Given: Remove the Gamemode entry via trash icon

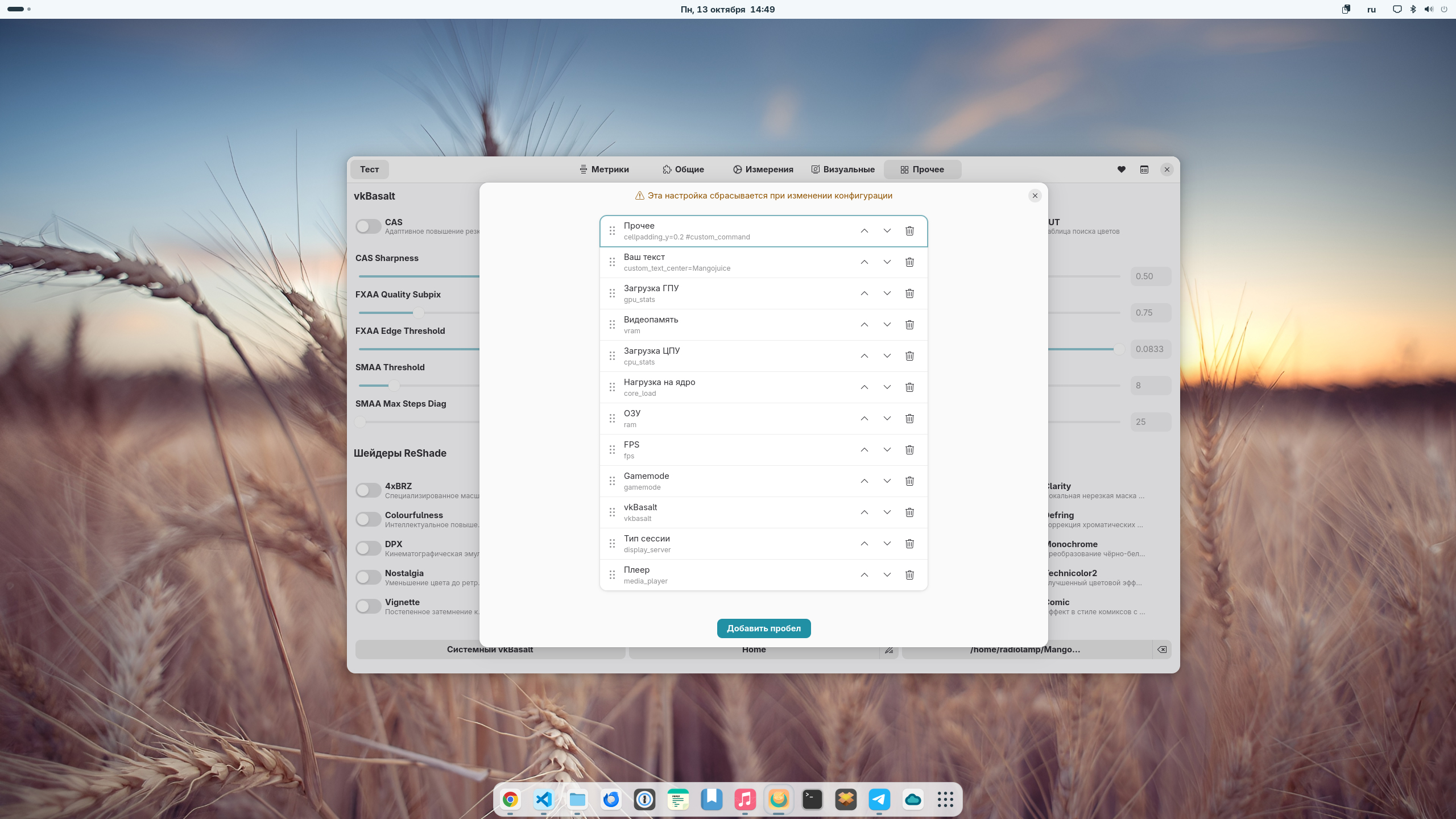Looking at the screenshot, I should click(x=909, y=481).
